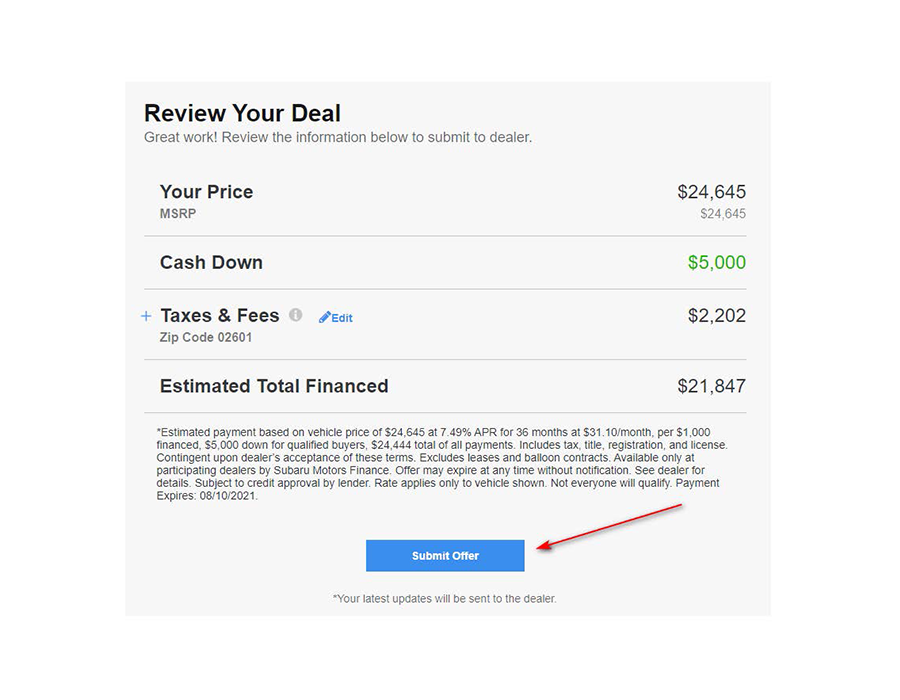Click the $21,847 total financed amount

711,386
